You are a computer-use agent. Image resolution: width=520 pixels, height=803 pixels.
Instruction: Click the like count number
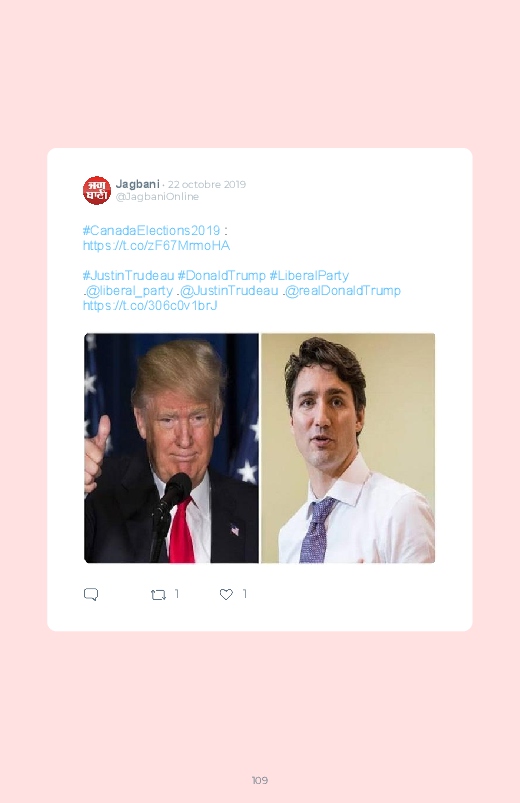click(x=245, y=594)
